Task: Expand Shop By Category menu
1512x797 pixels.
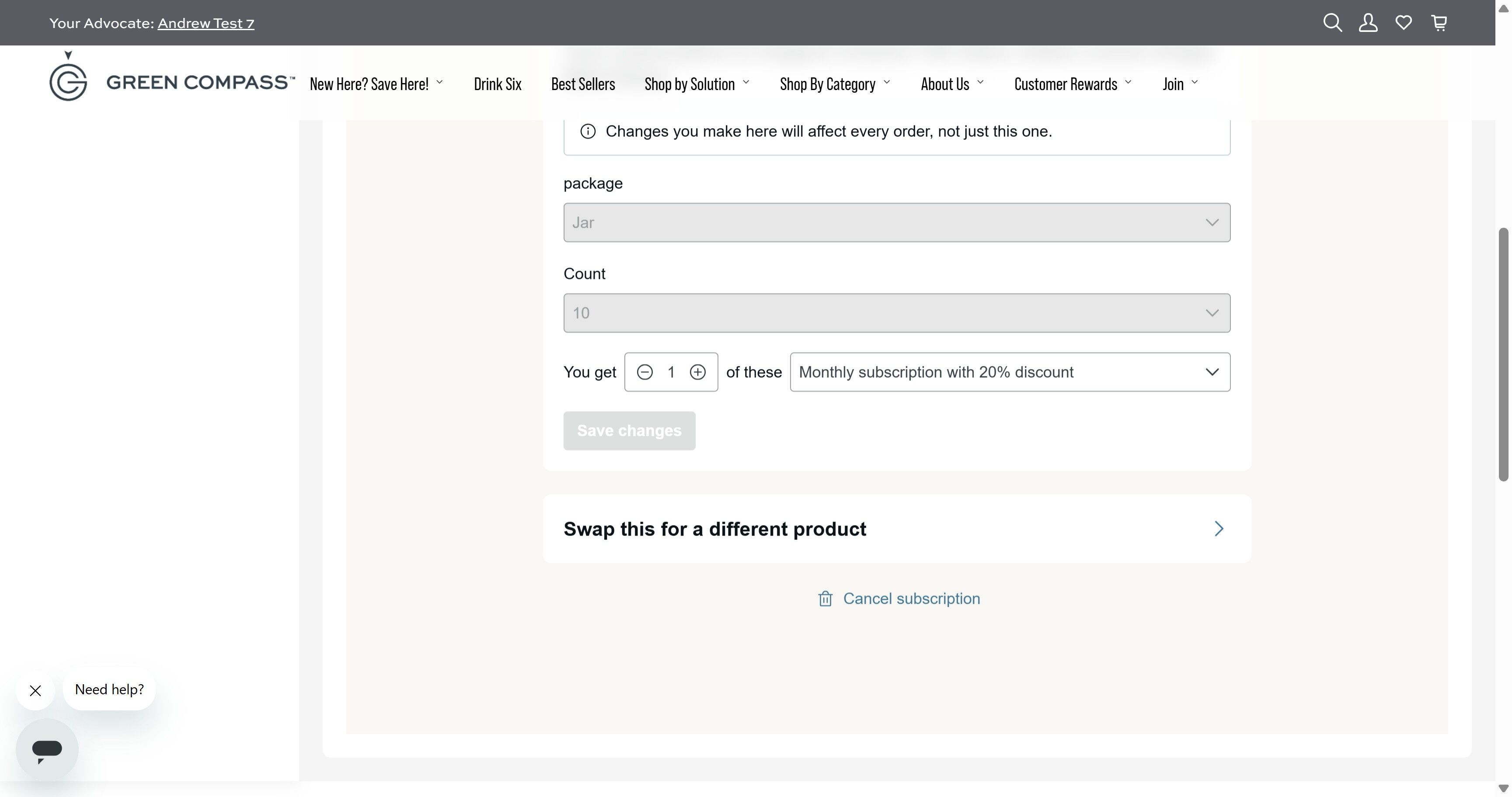Action: (835, 84)
